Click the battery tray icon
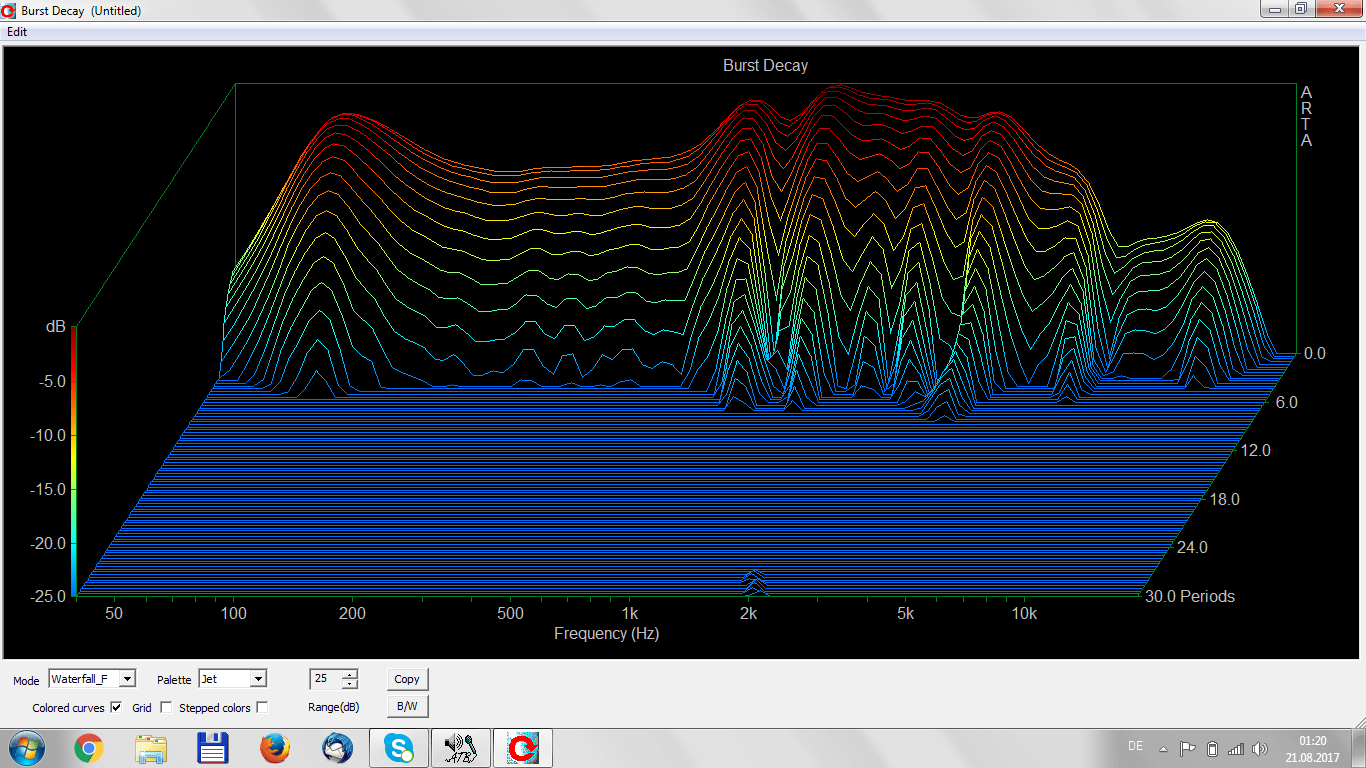 click(1212, 748)
